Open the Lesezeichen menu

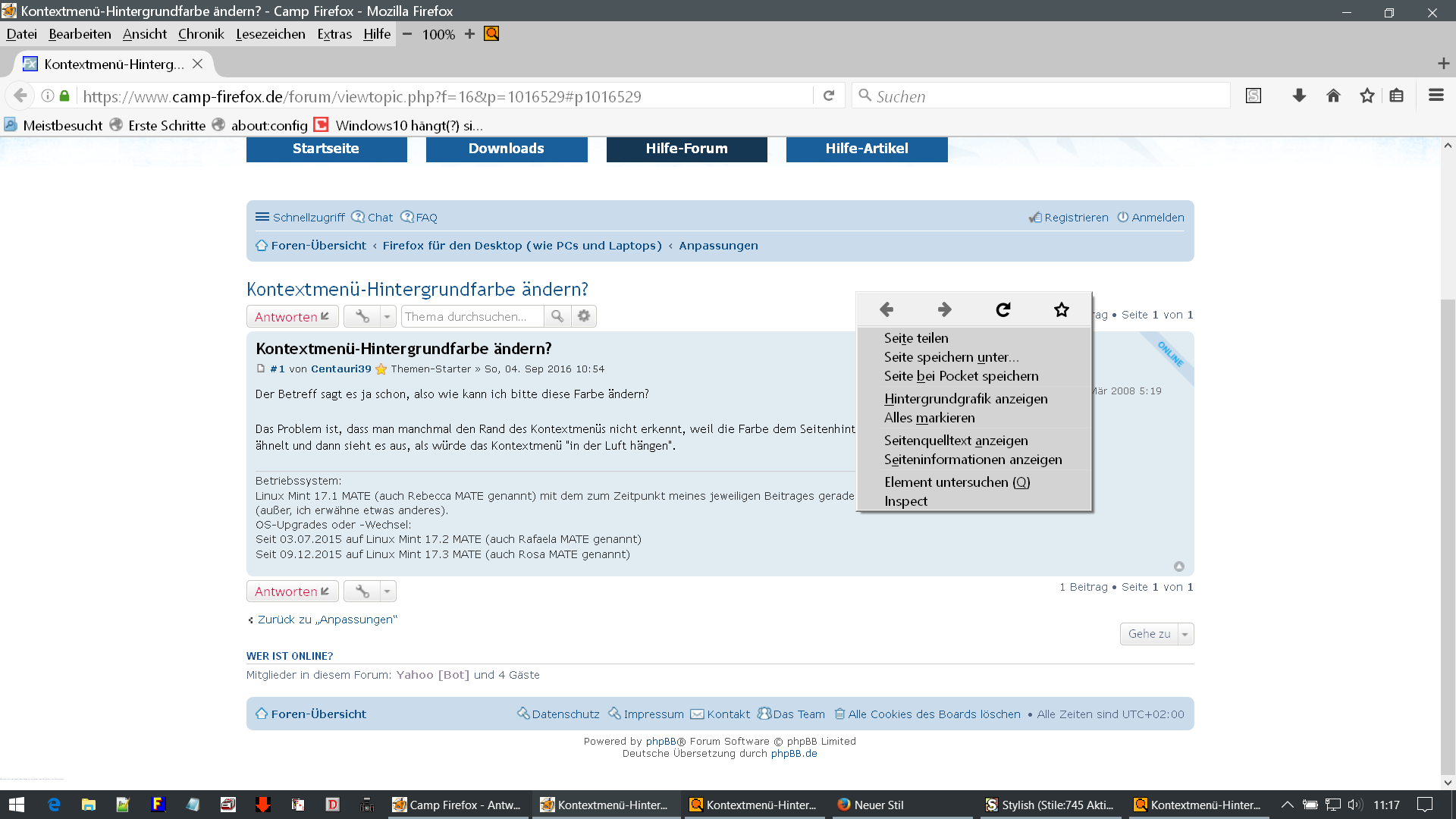pyautogui.click(x=270, y=34)
